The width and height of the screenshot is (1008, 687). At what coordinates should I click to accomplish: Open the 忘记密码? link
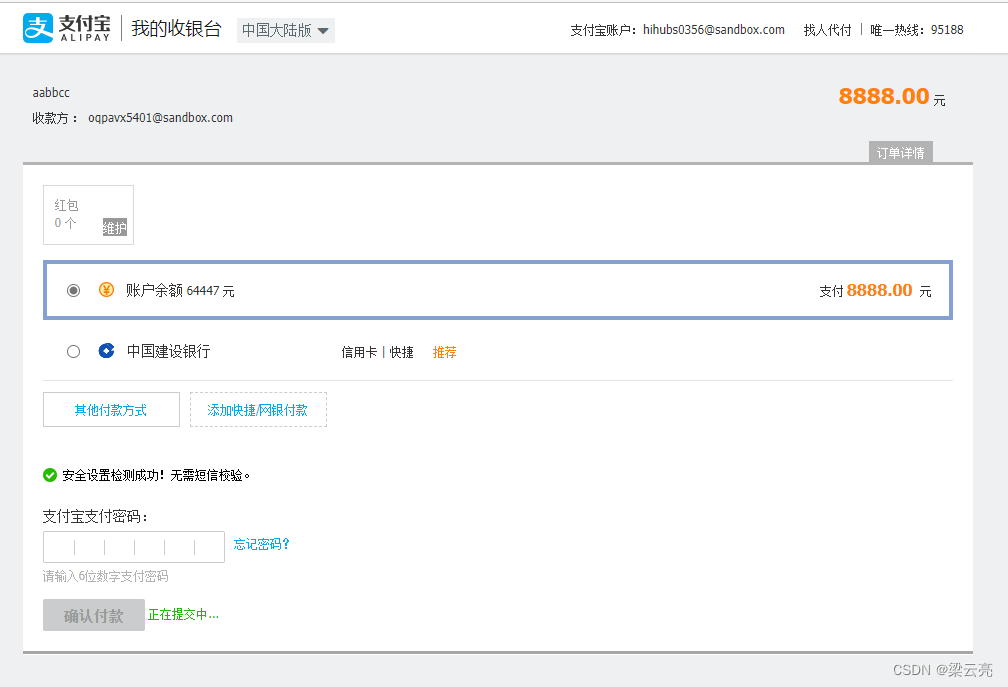point(262,544)
